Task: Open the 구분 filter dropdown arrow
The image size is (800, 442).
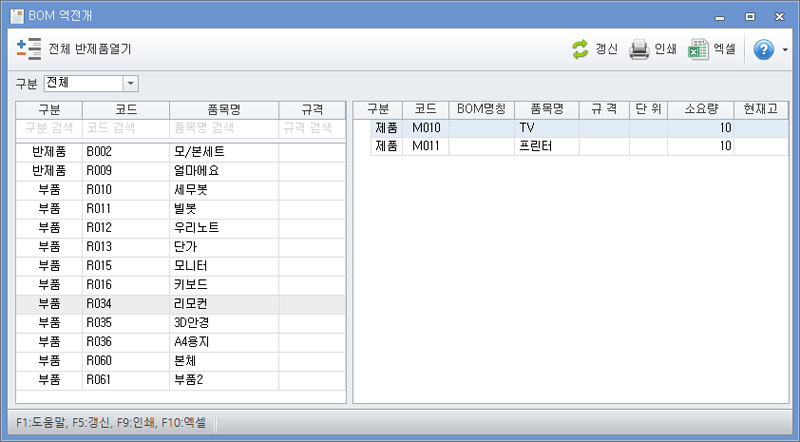Action: click(130, 83)
